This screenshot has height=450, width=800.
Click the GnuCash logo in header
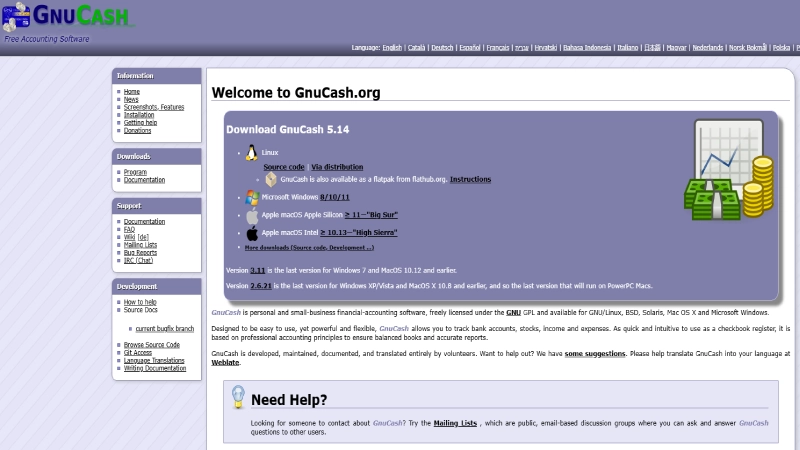tap(66, 16)
